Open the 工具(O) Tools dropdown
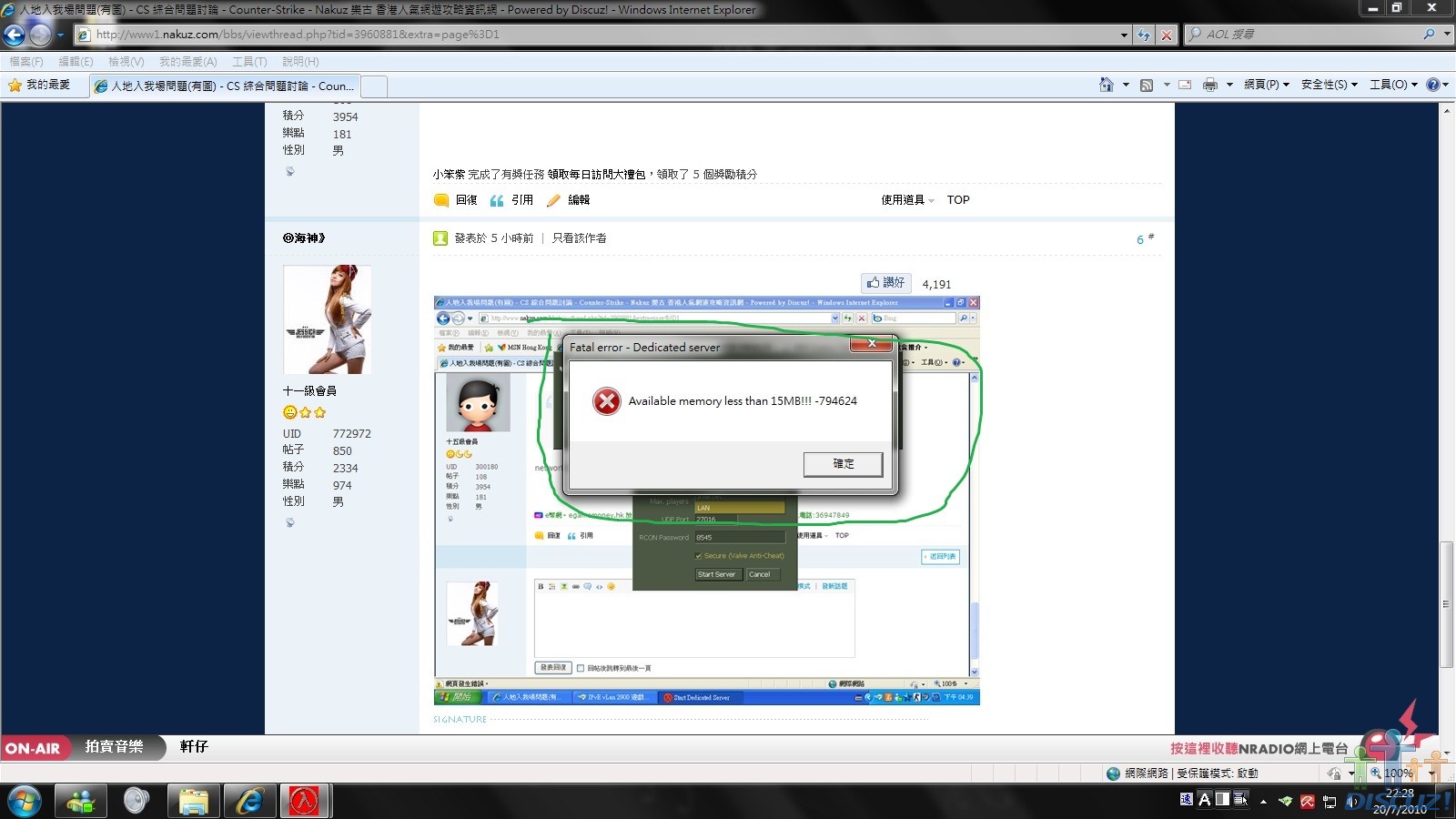This screenshot has width=1456, height=819. (1394, 85)
